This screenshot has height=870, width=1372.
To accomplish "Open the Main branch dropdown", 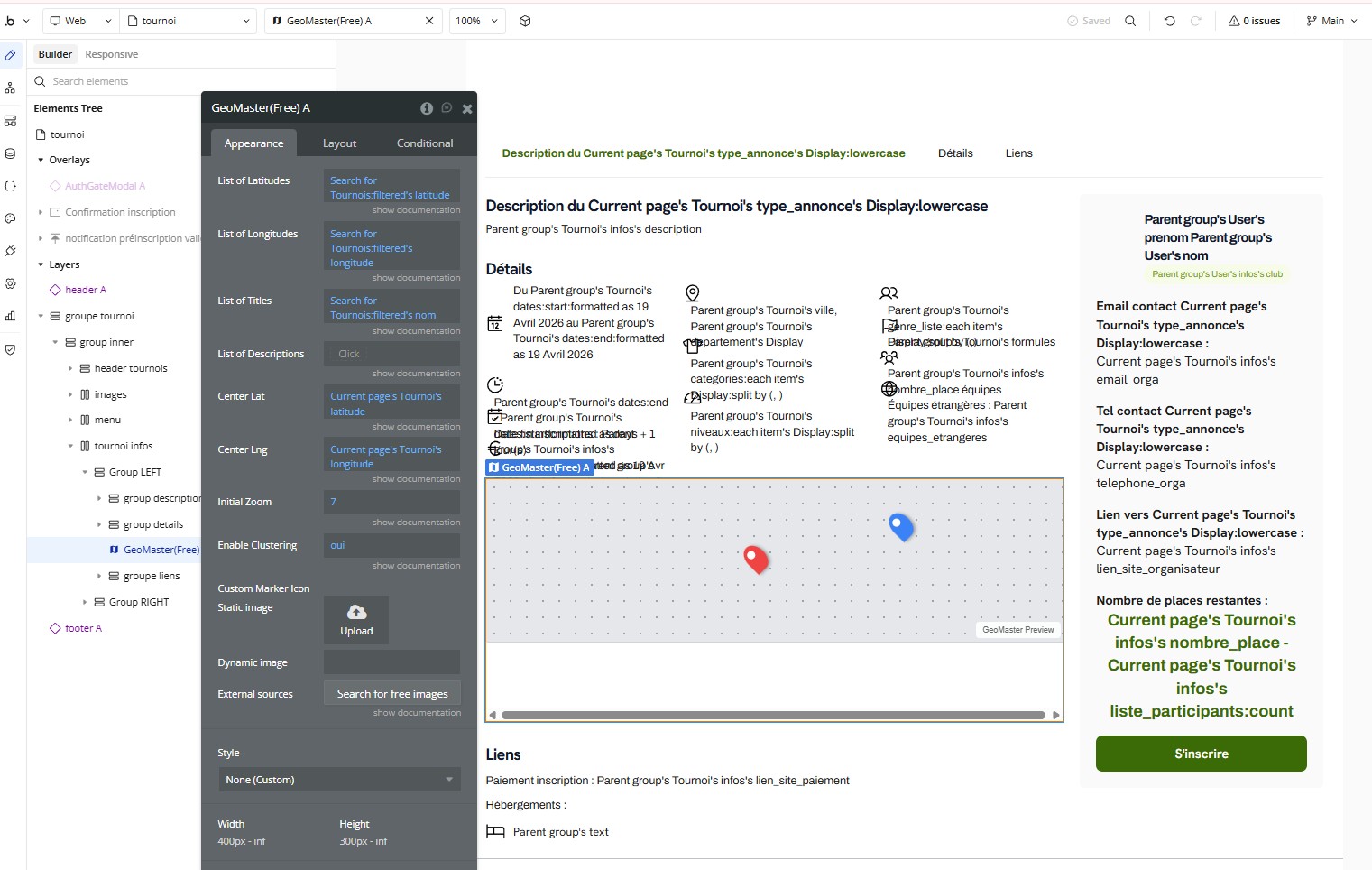I will click(1332, 21).
